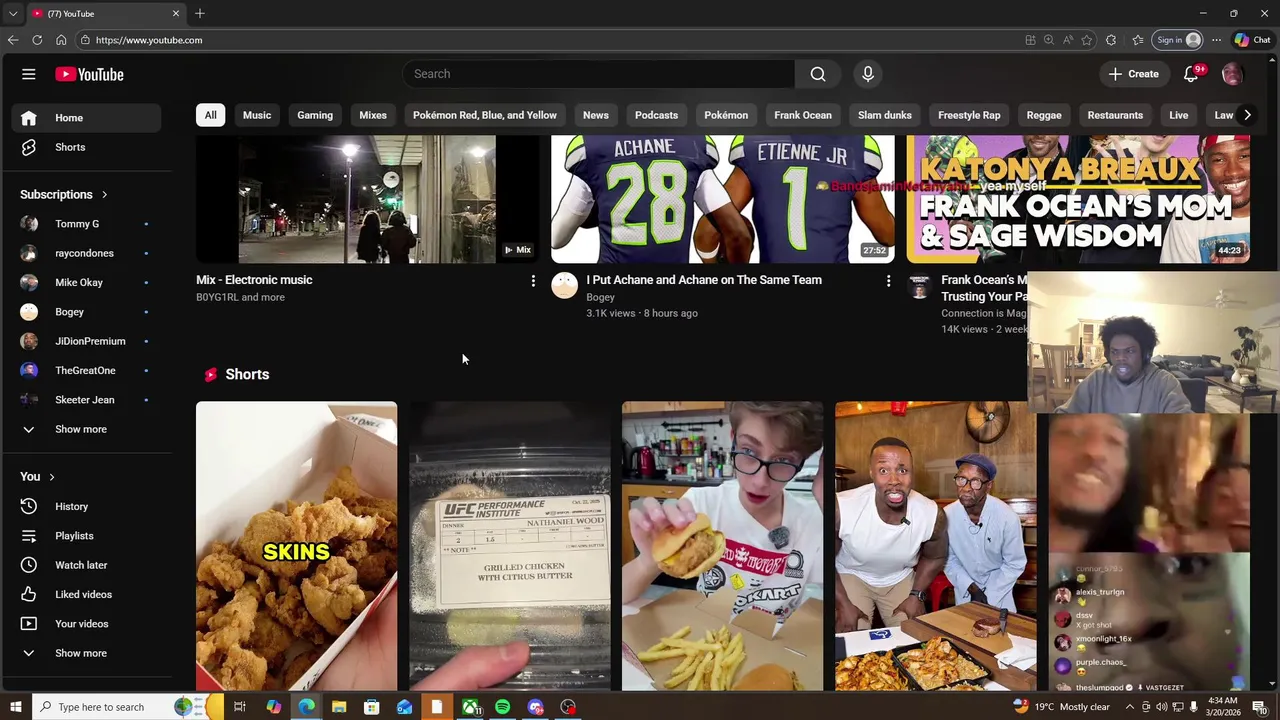Screen dimensions: 1280x720
Task: Open browser home page button
Action: tap(61, 40)
